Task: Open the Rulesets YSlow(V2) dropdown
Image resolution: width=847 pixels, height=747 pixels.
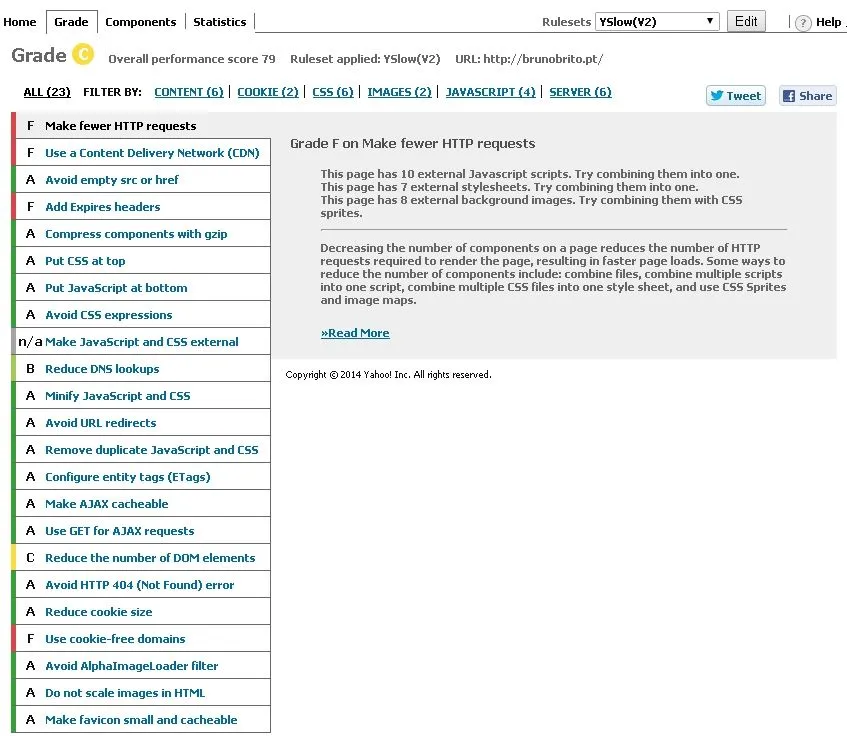Action: (x=657, y=22)
